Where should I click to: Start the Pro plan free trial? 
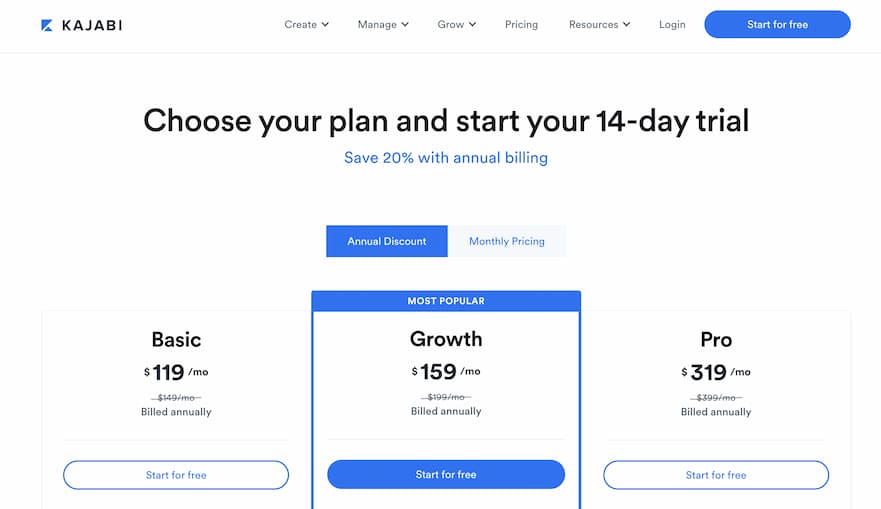pos(716,475)
